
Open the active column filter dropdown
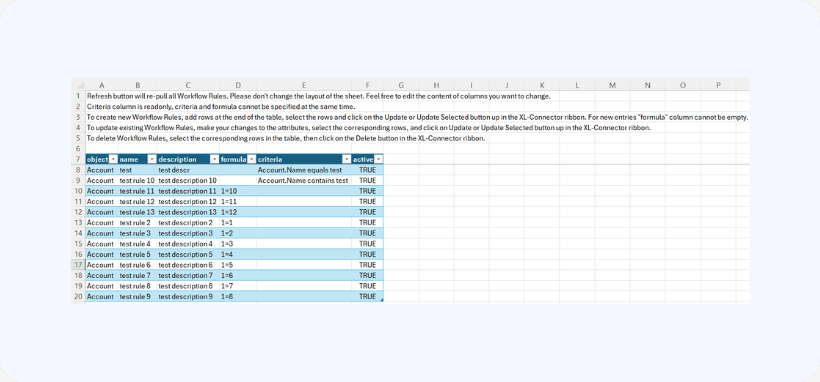pos(379,159)
